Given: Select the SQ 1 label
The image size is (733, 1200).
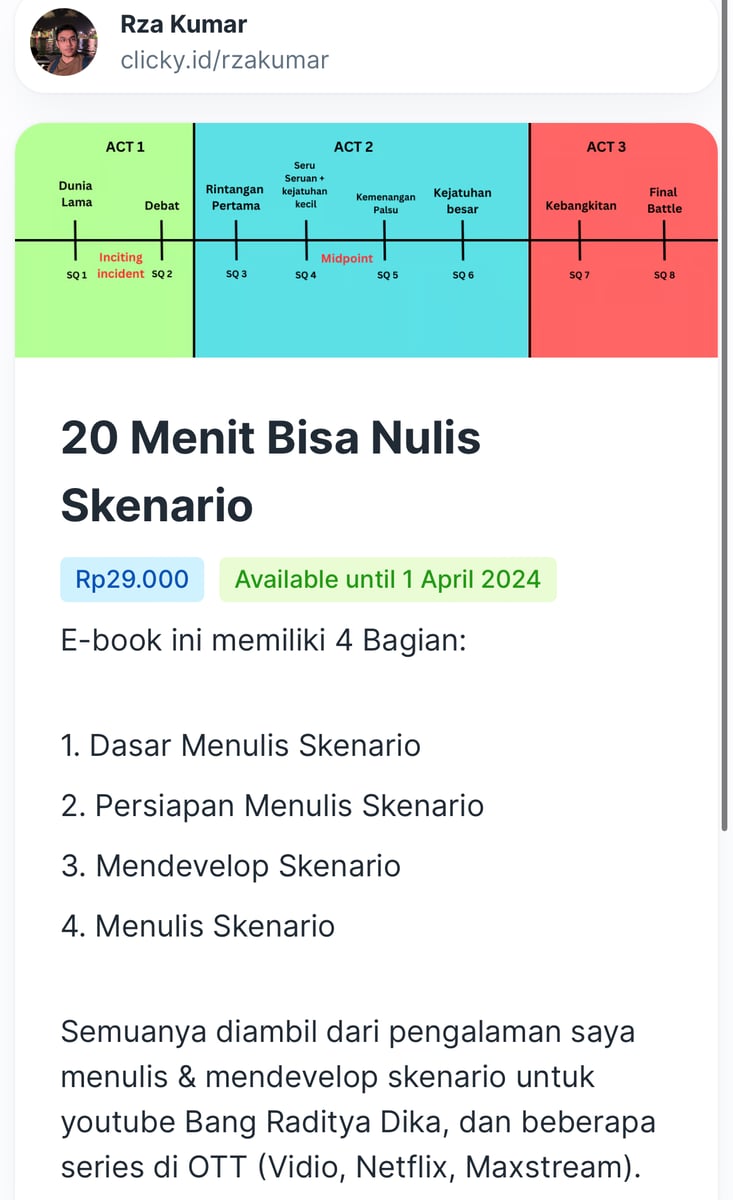Looking at the screenshot, I should click(75, 273).
